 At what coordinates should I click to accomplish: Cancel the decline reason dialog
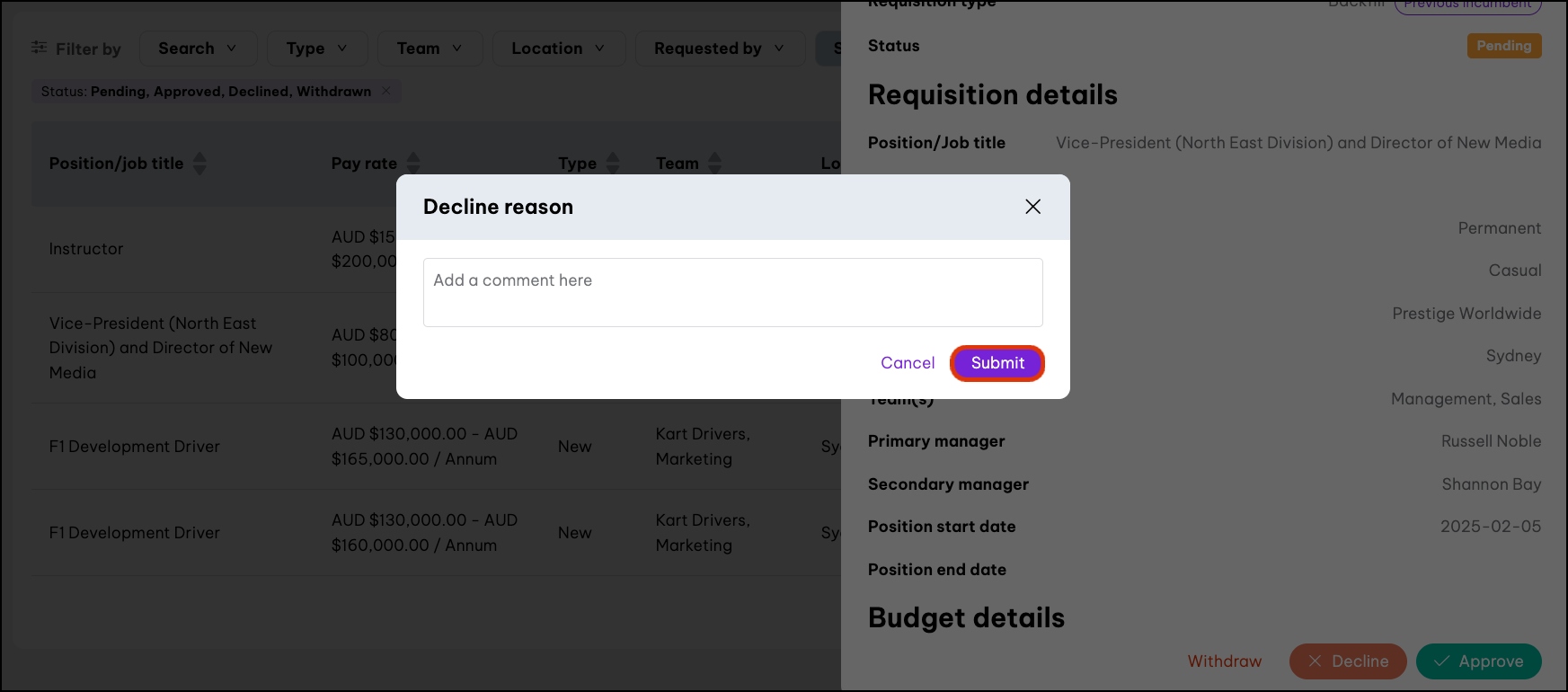[908, 363]
